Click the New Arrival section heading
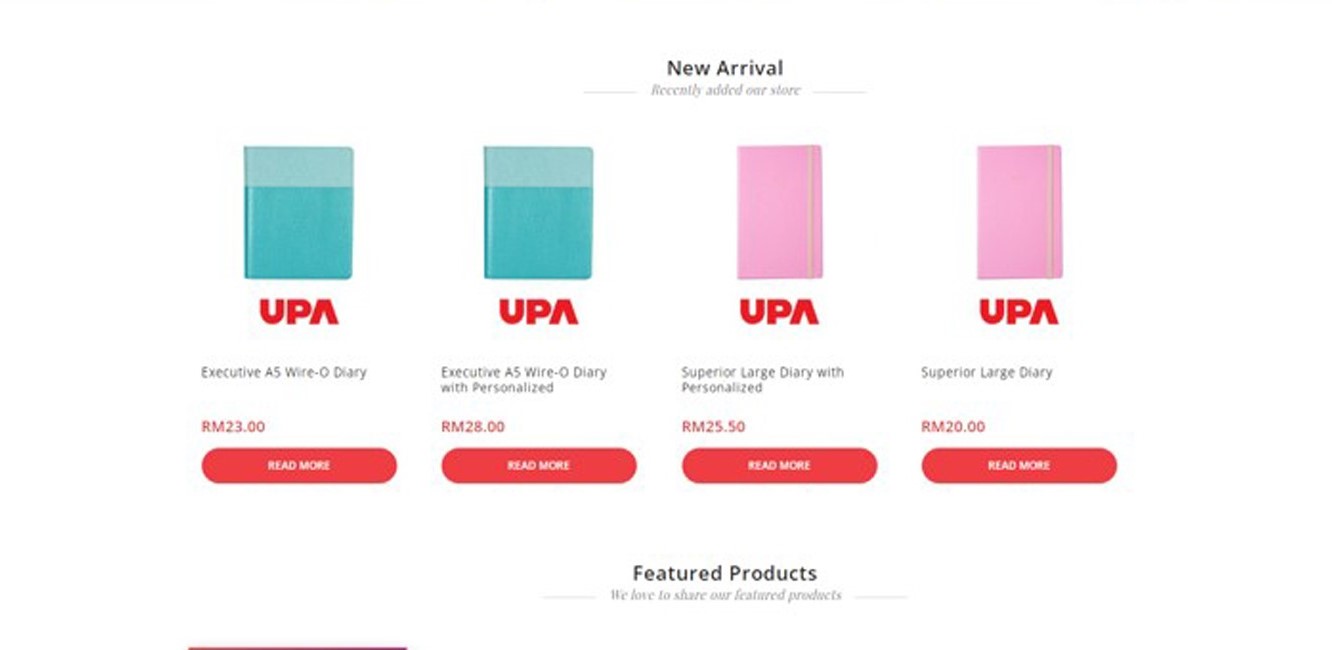The image size is (1332, 650). tap(725, 68)
